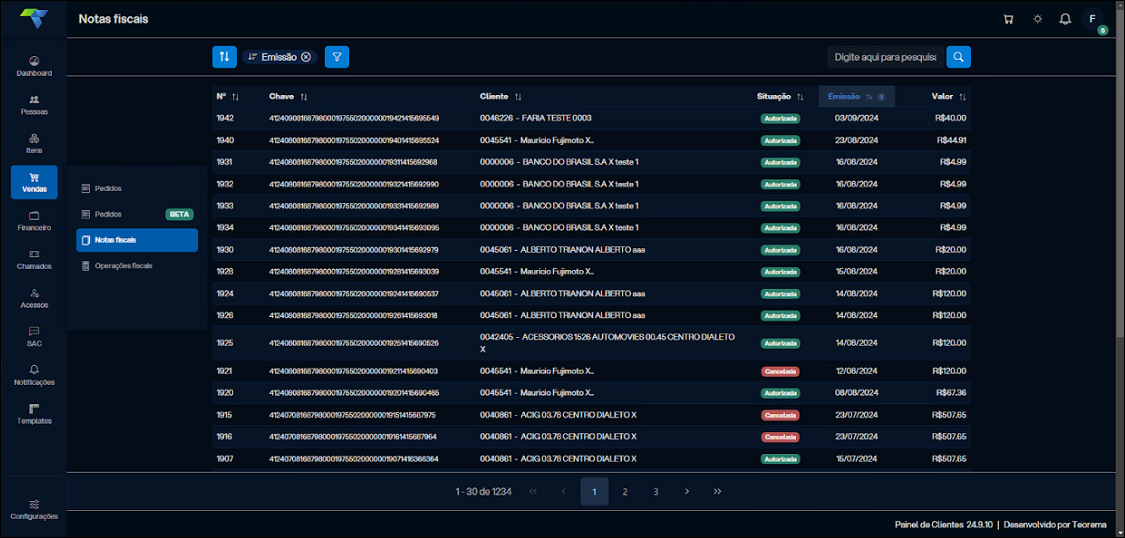1125x538 pixels.
Task: Sort table by Cliente column
Action: tap(500, 97)
